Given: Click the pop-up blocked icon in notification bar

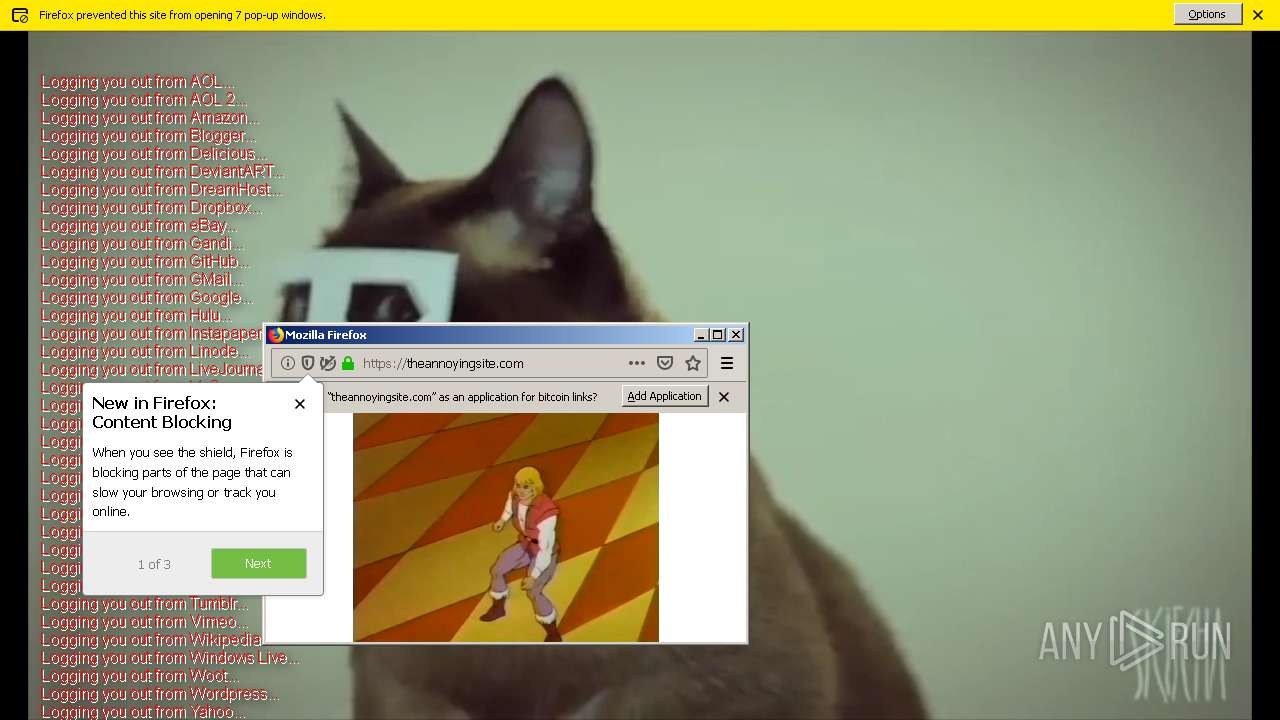Looking at the screenshot, I should pos(19,15).
